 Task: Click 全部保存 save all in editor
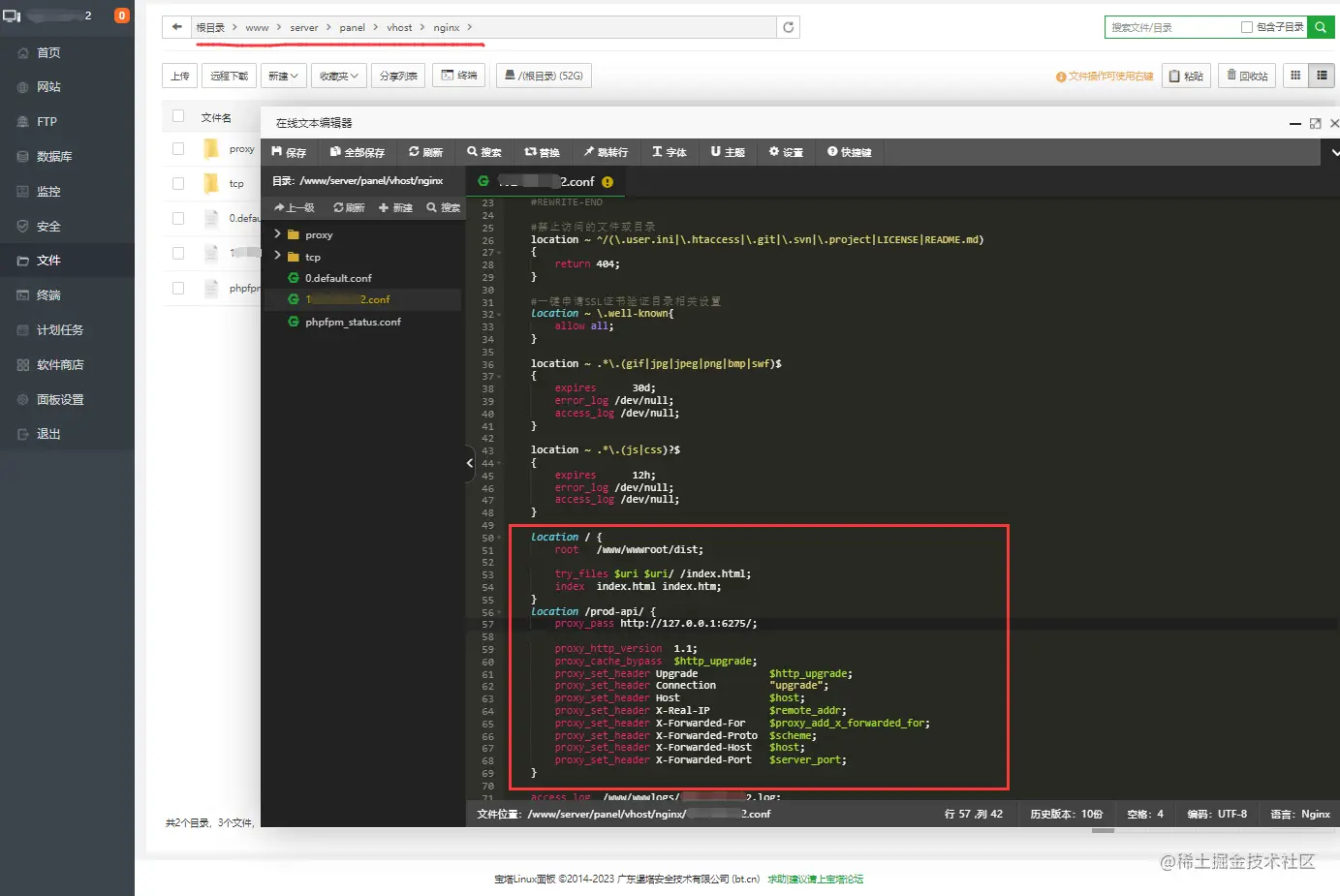point(358,152)
